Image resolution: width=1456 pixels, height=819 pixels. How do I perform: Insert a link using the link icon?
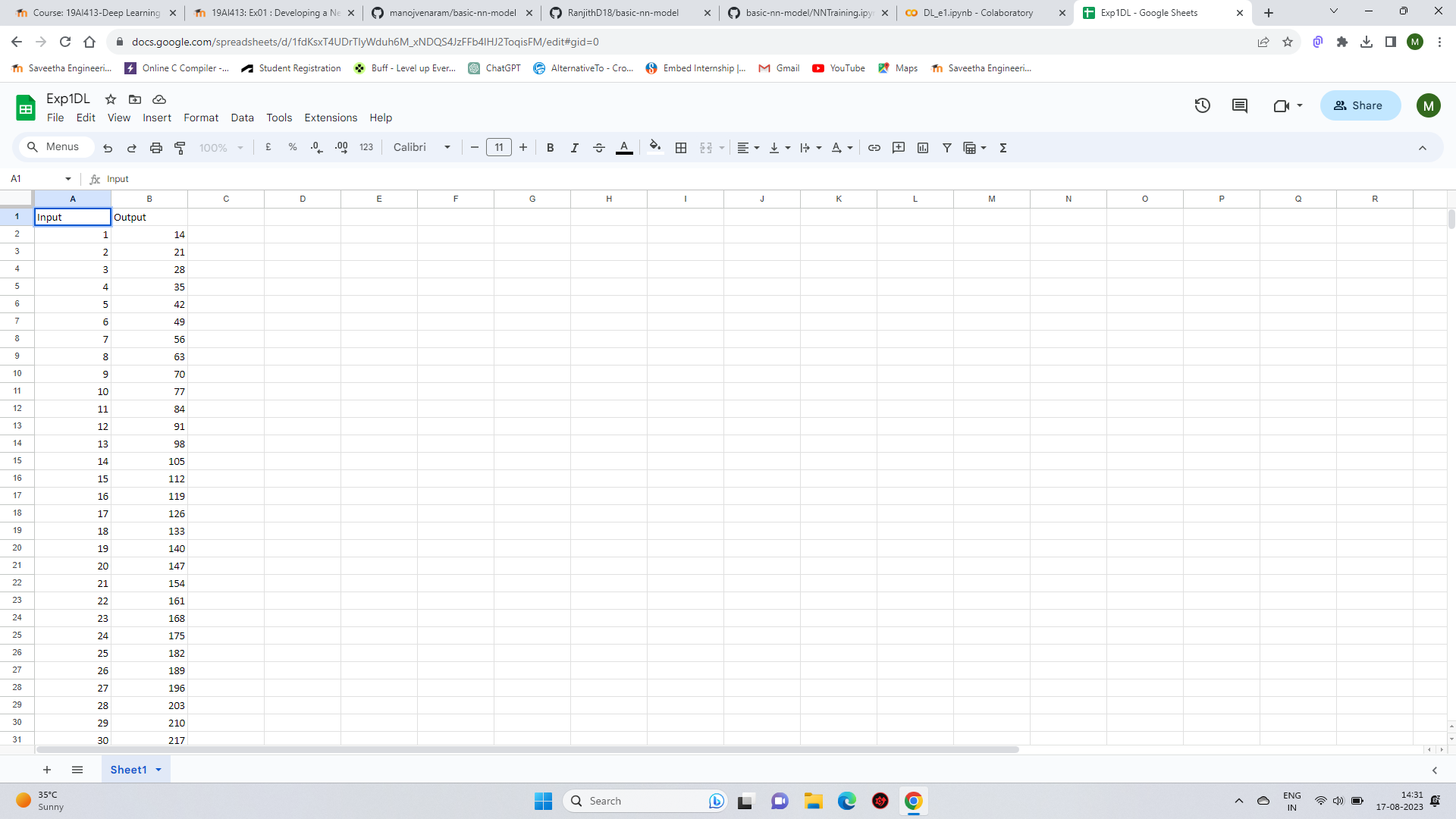tap(874, 148)
